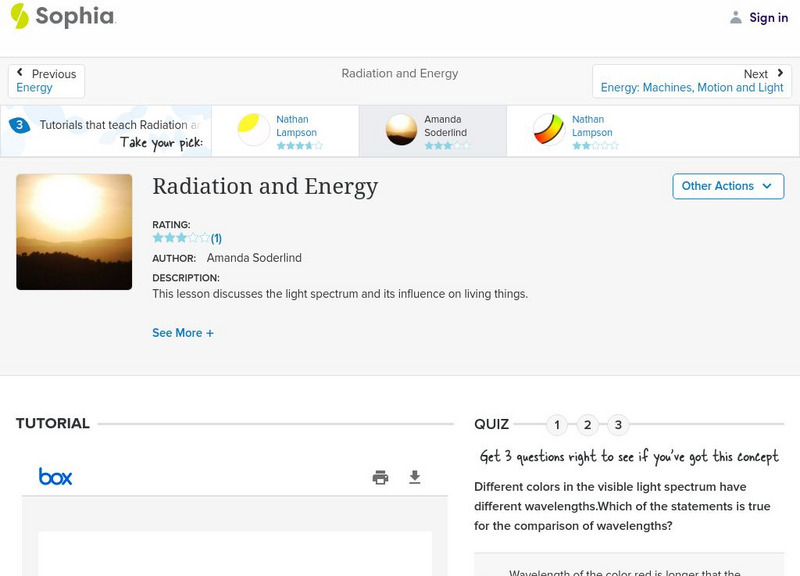Click the Sign in user icon
800x576 pixels.
pos(736,17)
